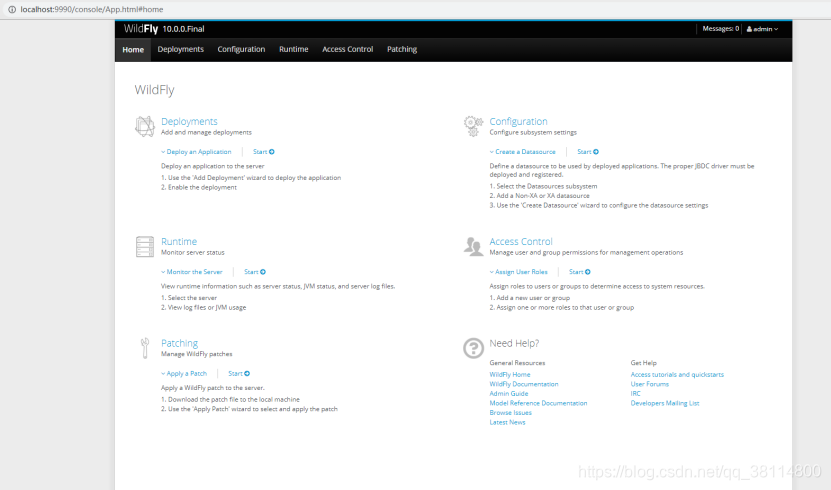Start the Deploy an Application wizard
The width and height of the screenshot is (831, 490).
(x=263, y=152)
